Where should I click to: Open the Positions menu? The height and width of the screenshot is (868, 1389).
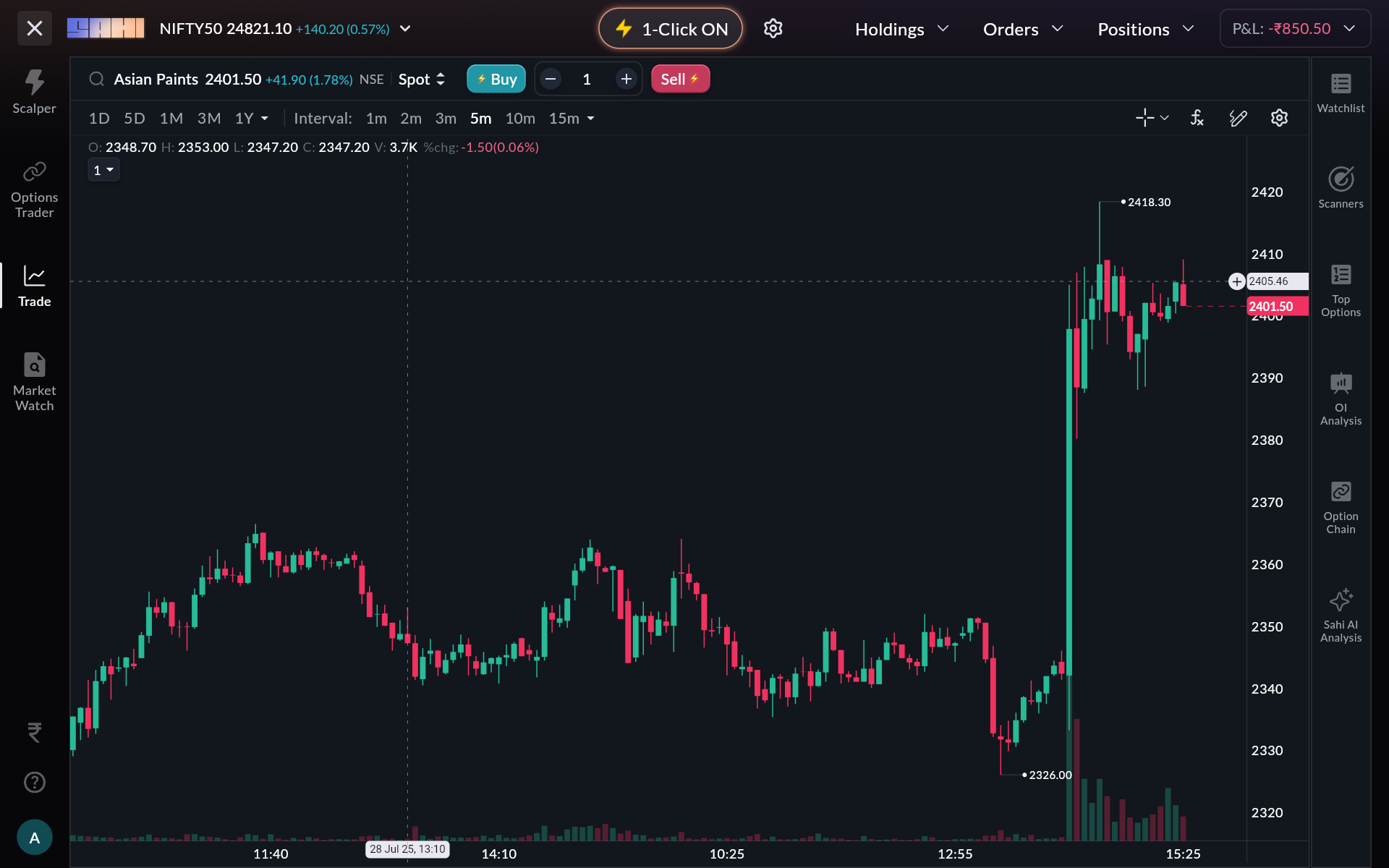1144,29
